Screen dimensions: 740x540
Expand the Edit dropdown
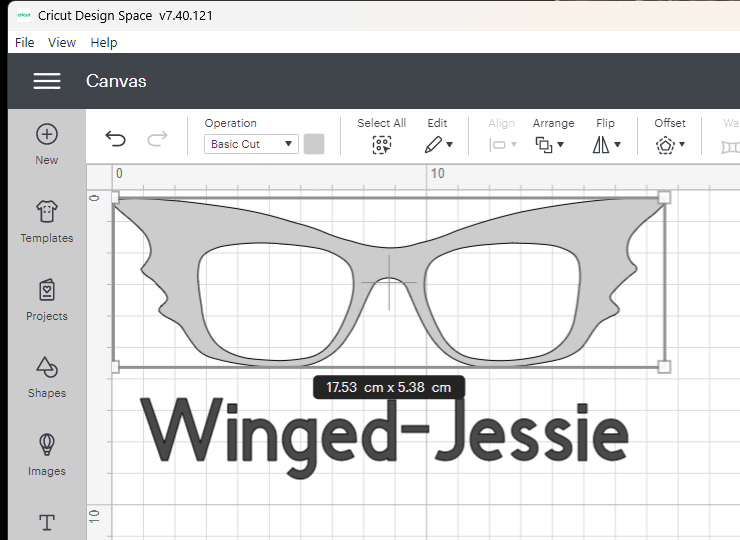(x=438, y=144)
